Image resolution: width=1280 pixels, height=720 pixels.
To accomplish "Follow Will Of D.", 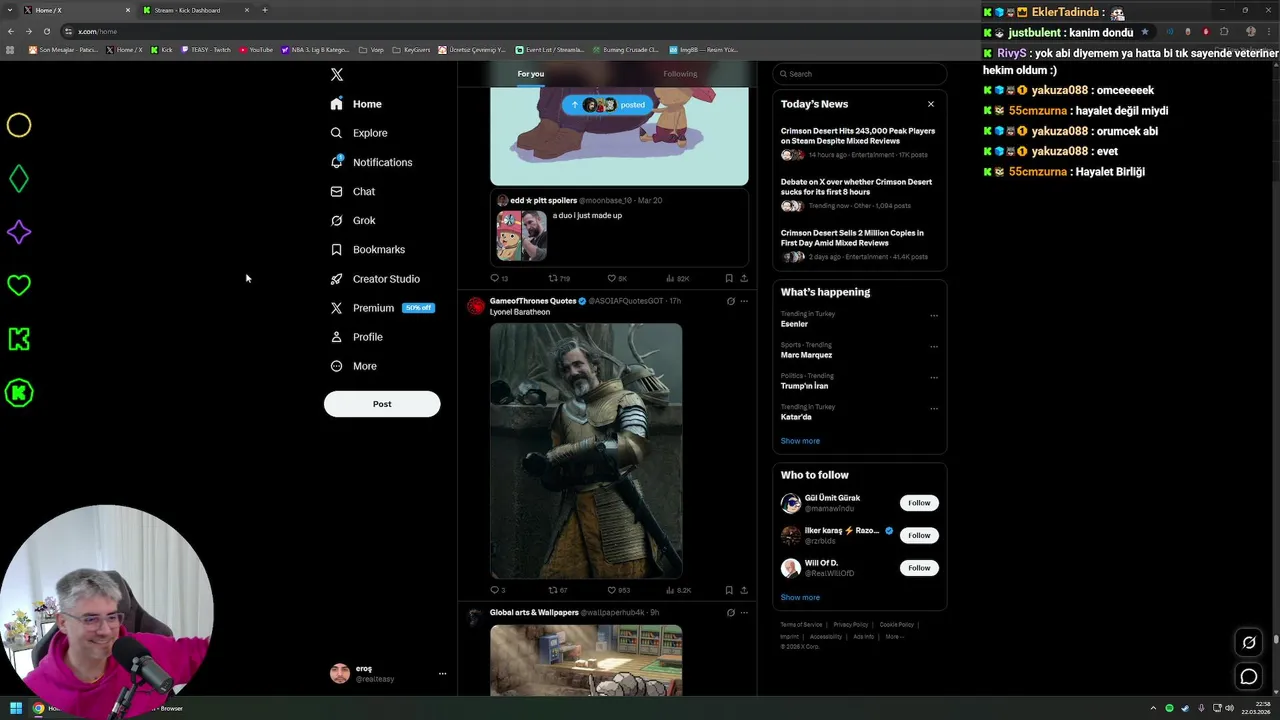I will coord(919,568).
